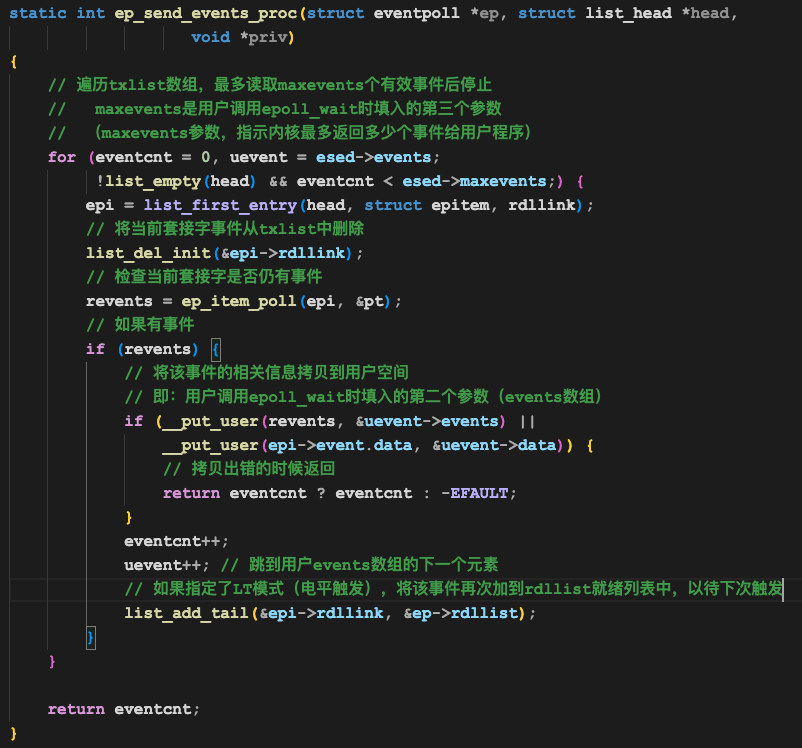Click the list_empty function call

[153, 181]
